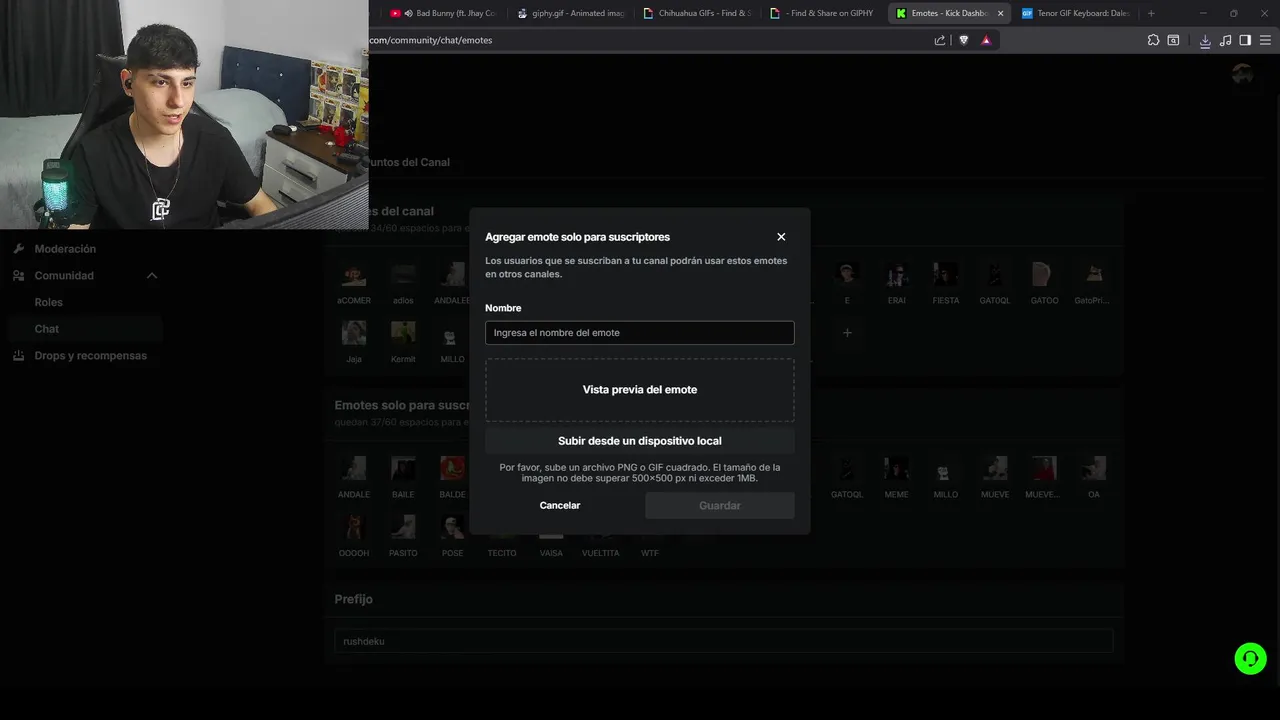Open the green support chat bubble
The image size is (1280, 720).
coord(1250,658)
